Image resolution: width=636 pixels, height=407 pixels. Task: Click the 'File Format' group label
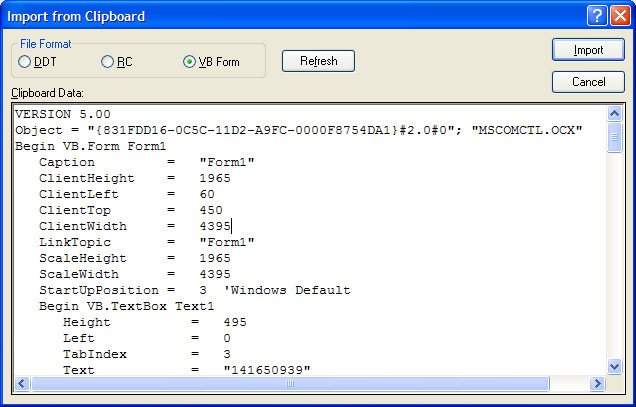pos(46,44)
